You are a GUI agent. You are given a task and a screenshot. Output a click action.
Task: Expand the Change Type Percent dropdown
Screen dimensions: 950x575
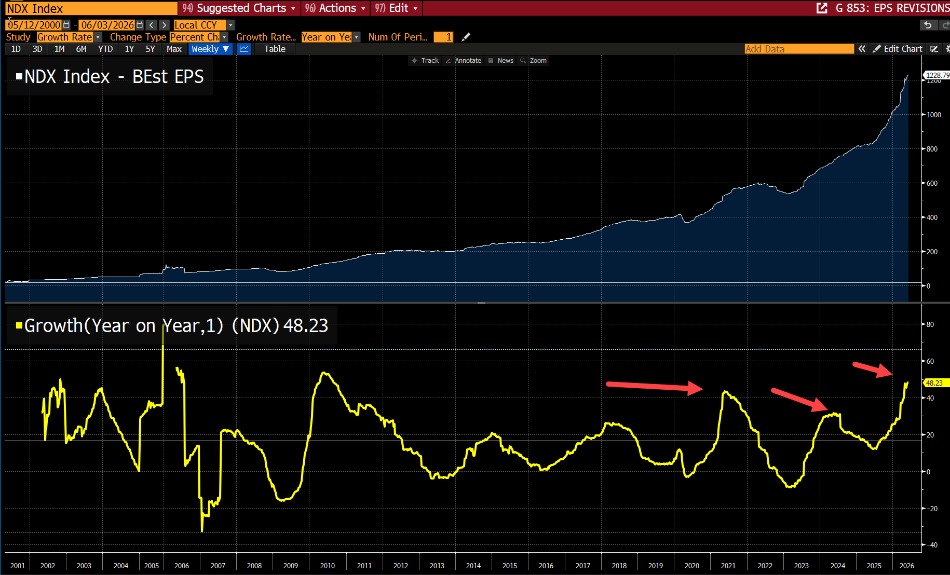[x=224, y=37]
